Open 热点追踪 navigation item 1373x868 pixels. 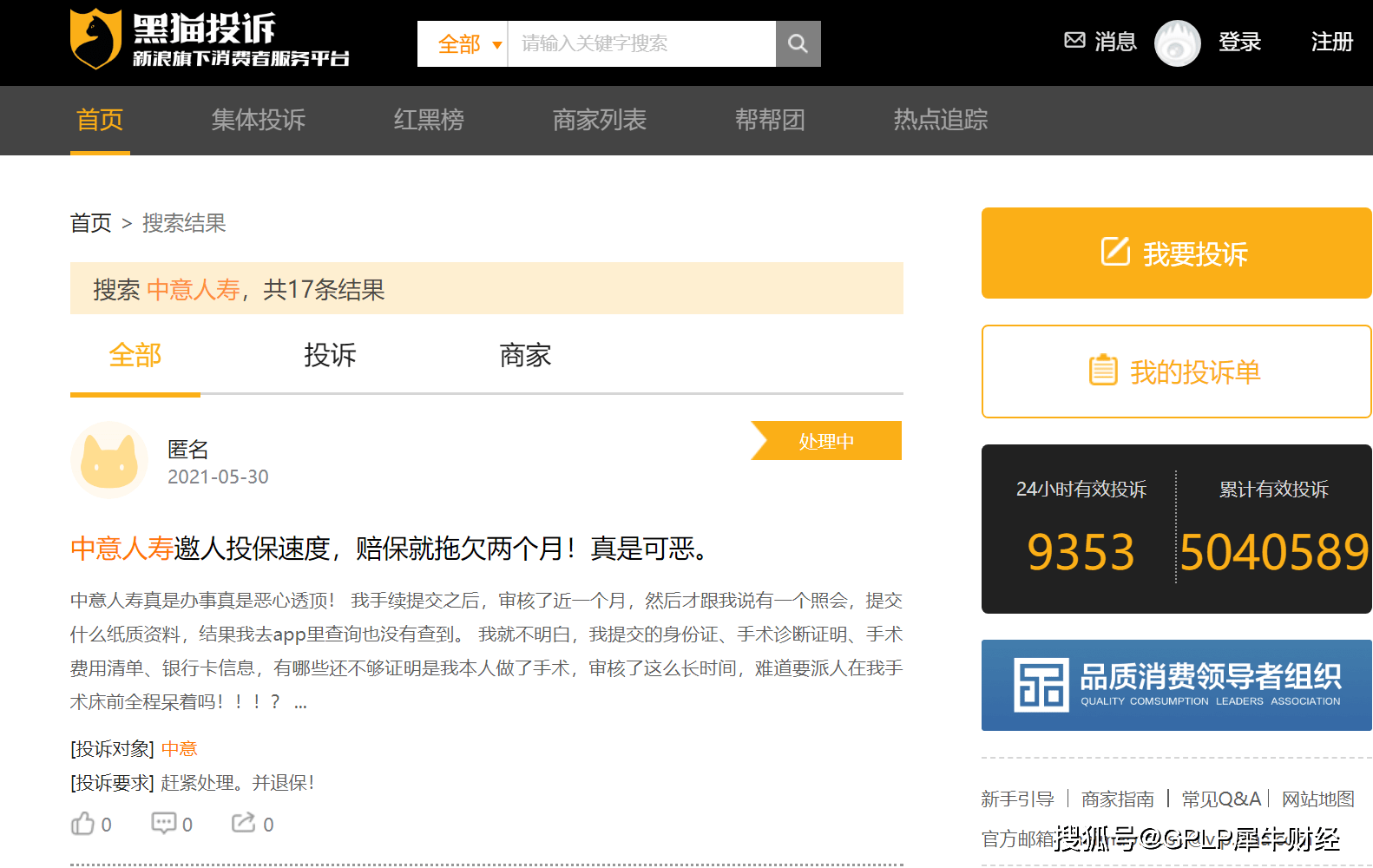(x=941, y=120)
